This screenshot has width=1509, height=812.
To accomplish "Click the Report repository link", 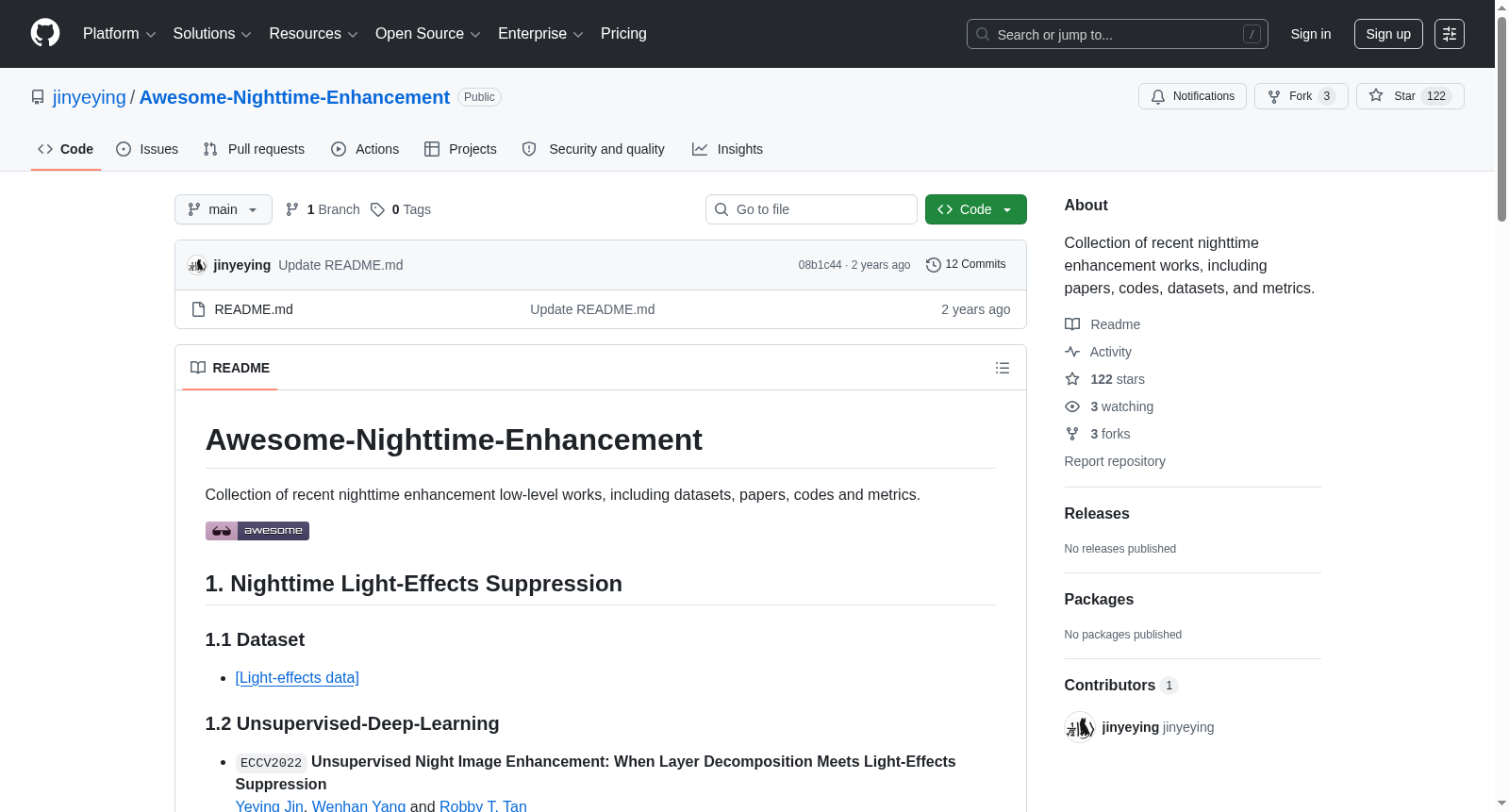I will tap(1115, 461).
